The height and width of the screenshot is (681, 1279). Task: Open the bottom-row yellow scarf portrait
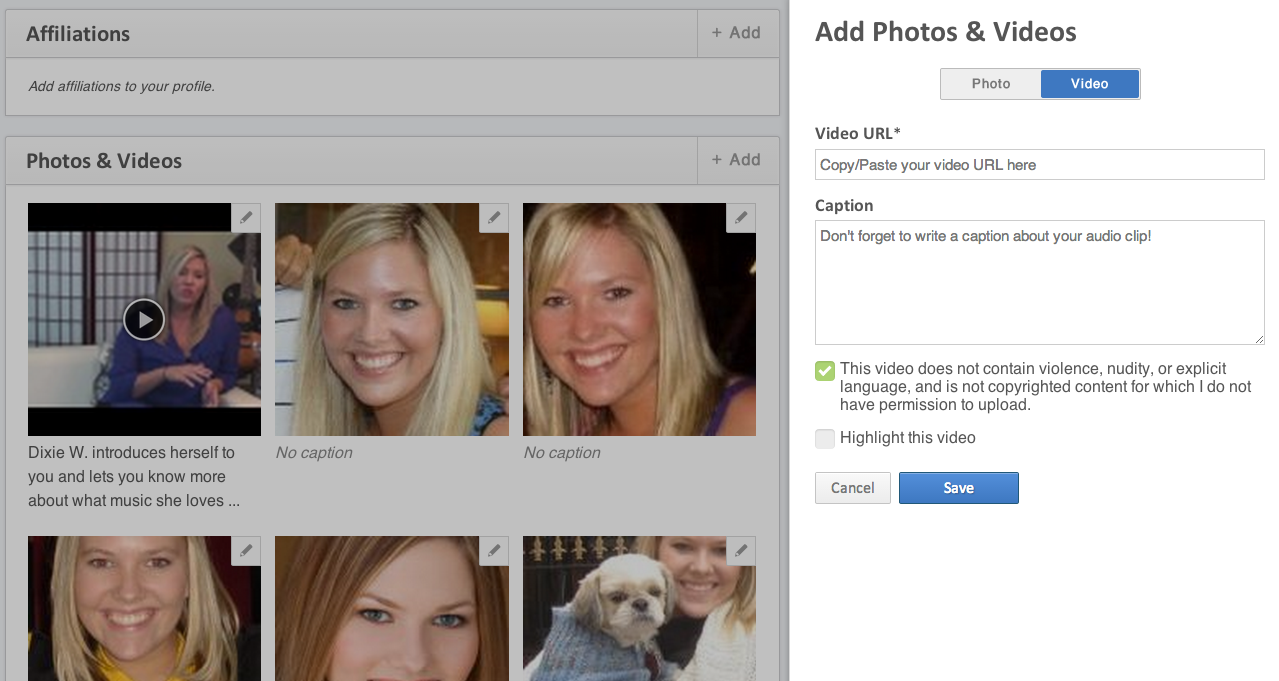144,608
